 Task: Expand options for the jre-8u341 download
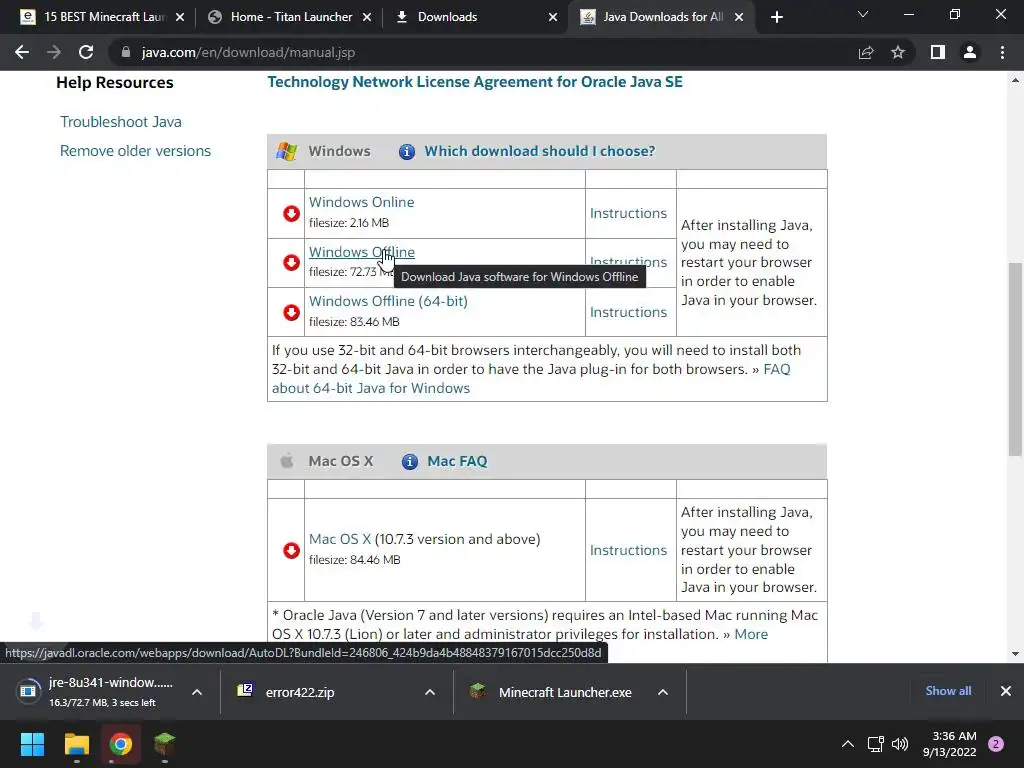(197, 692)
